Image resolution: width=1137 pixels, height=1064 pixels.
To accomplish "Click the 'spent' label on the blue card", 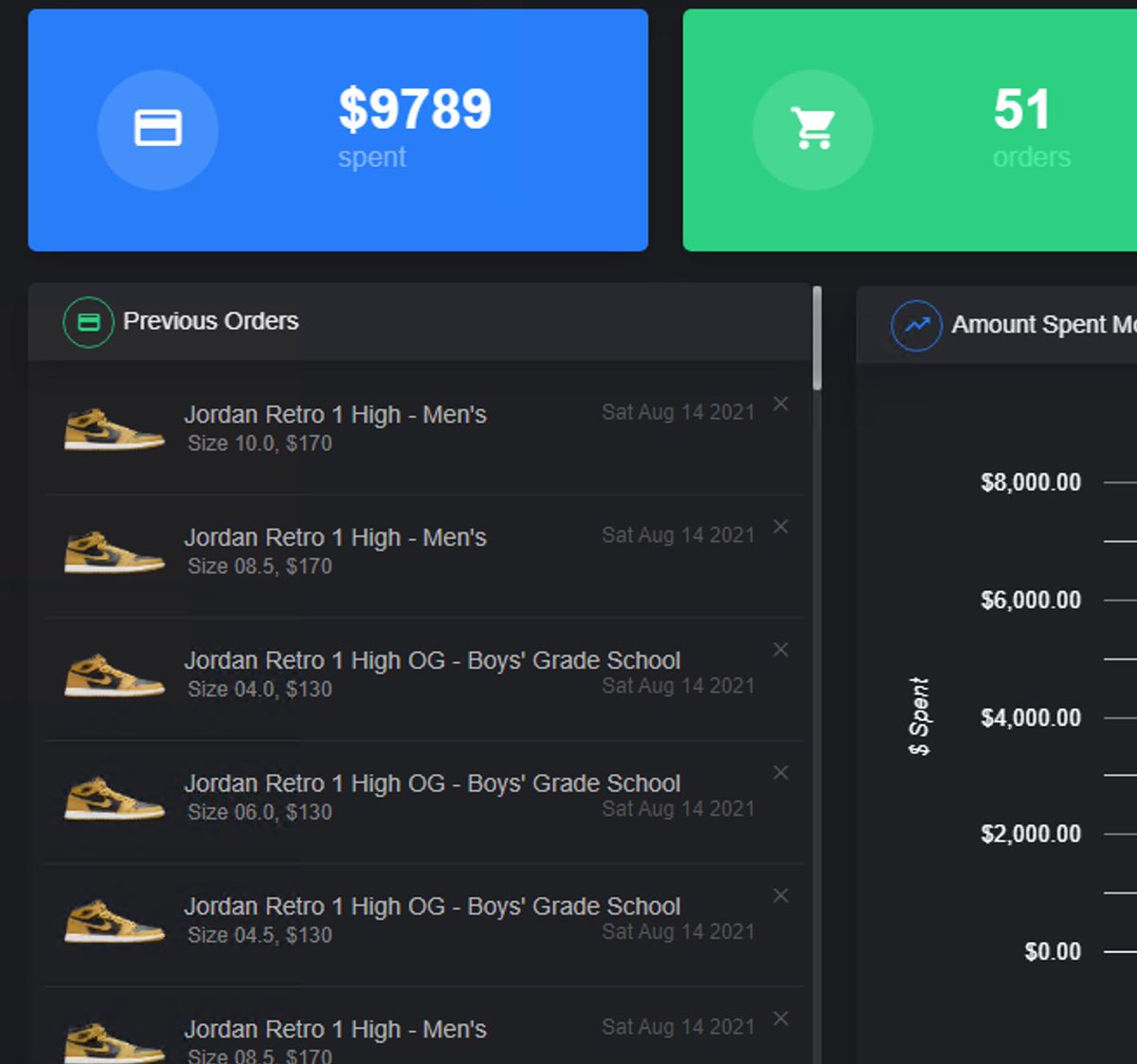I will [371, 157].
